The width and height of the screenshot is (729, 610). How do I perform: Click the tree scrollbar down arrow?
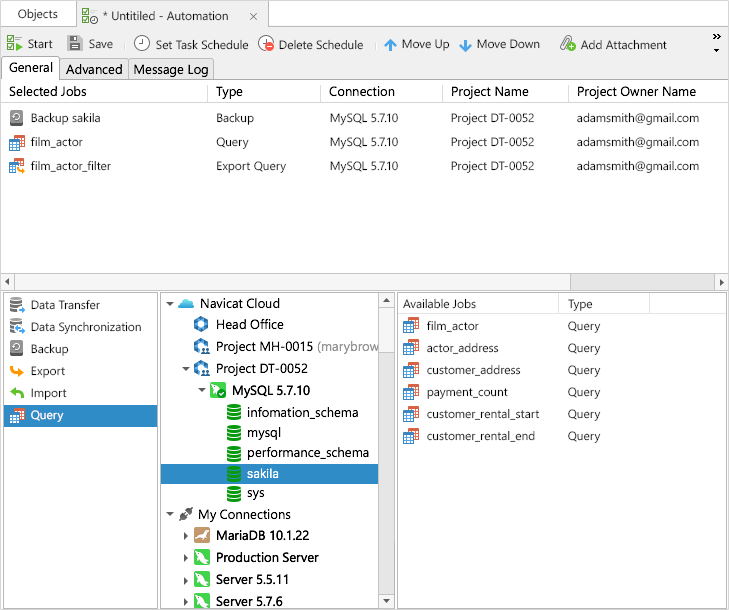(x=386, y=601)
